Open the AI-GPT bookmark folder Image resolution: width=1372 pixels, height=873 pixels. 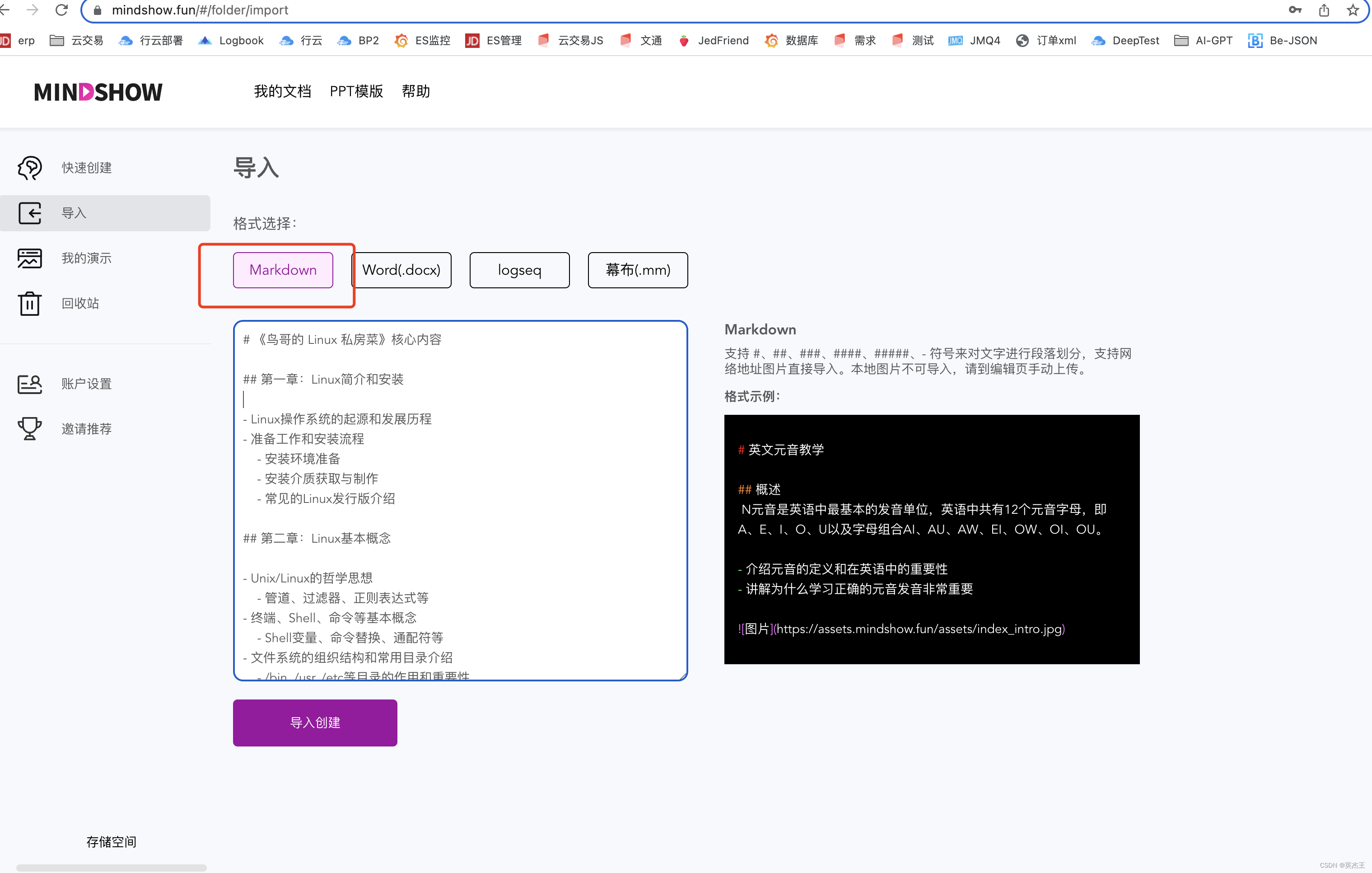point(1204,41)
